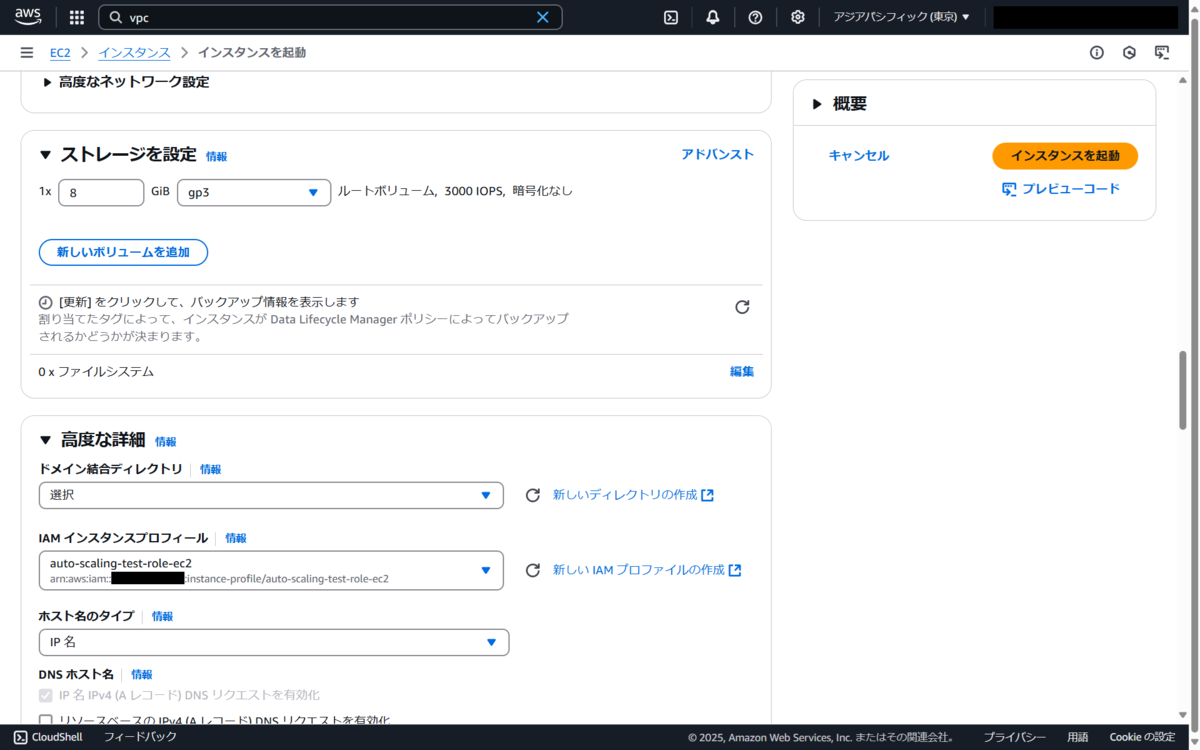
Task: Open the gp3 volume type dropdown
Action: pyautogui.click(x=254, y=192)
